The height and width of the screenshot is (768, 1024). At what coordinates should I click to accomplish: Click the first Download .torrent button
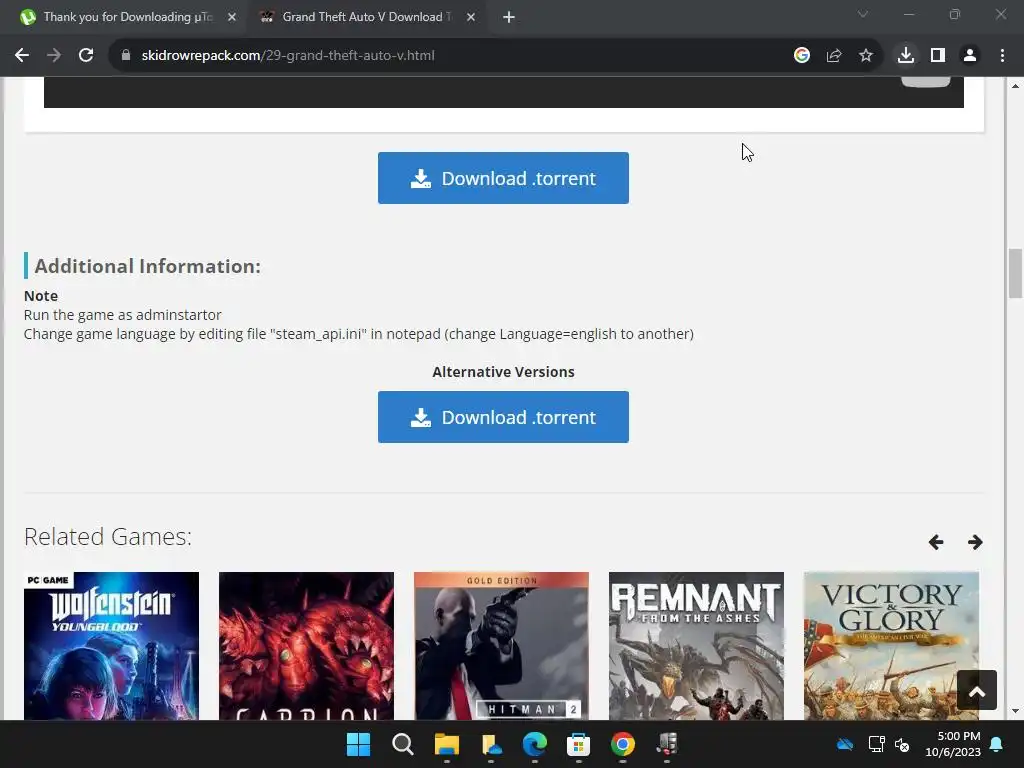503,178
